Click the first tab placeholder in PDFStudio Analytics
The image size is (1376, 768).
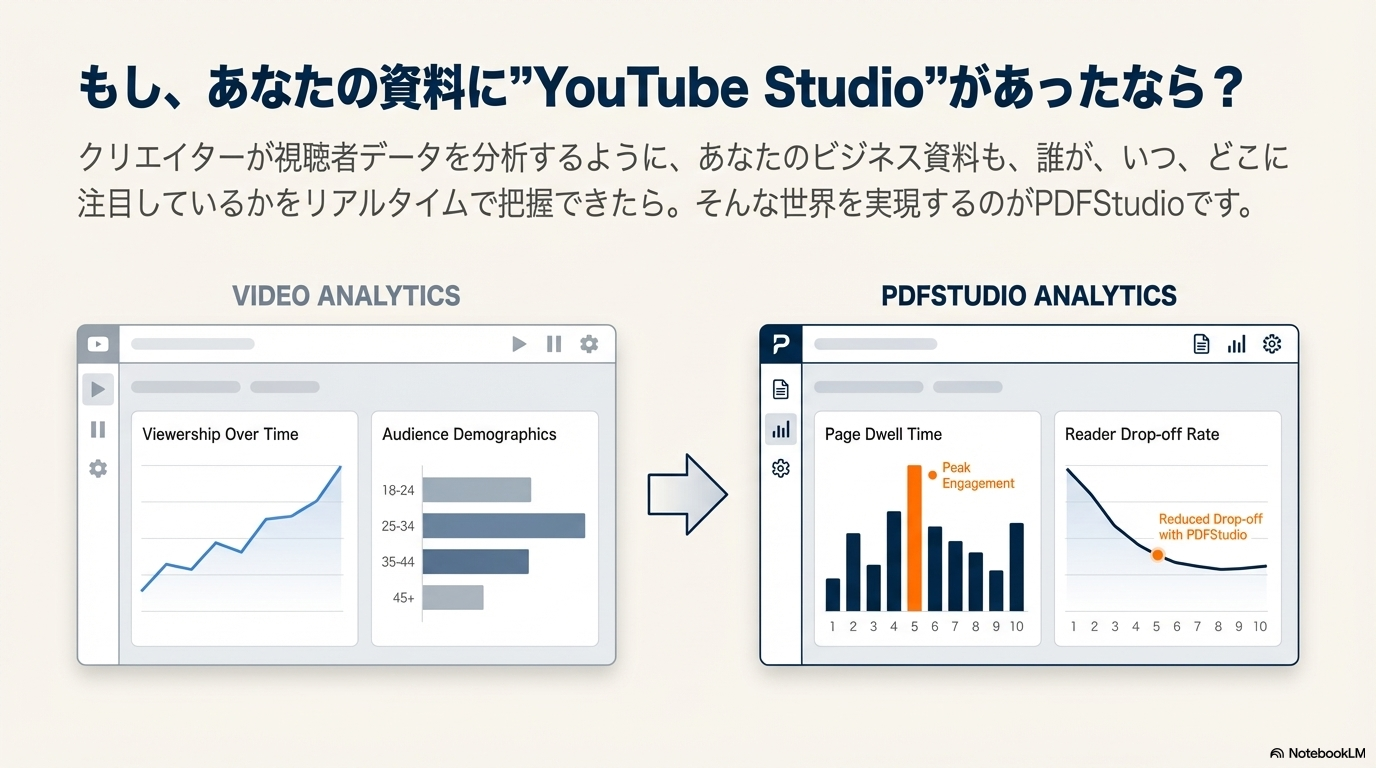tap(869, 387)
